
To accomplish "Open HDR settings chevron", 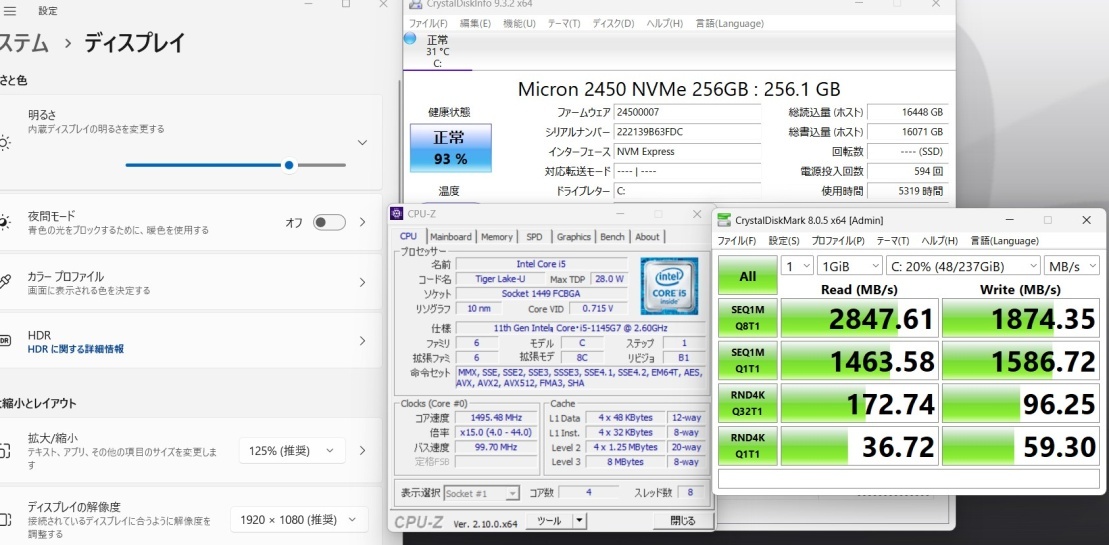I will pos(362,341).
